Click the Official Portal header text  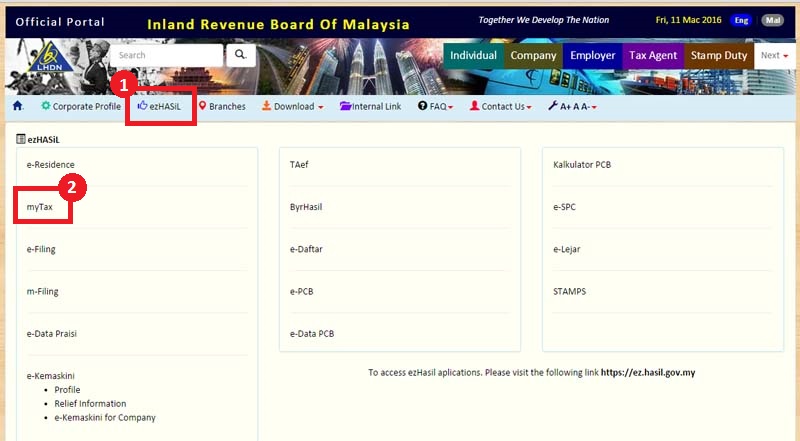coord(60,22)
